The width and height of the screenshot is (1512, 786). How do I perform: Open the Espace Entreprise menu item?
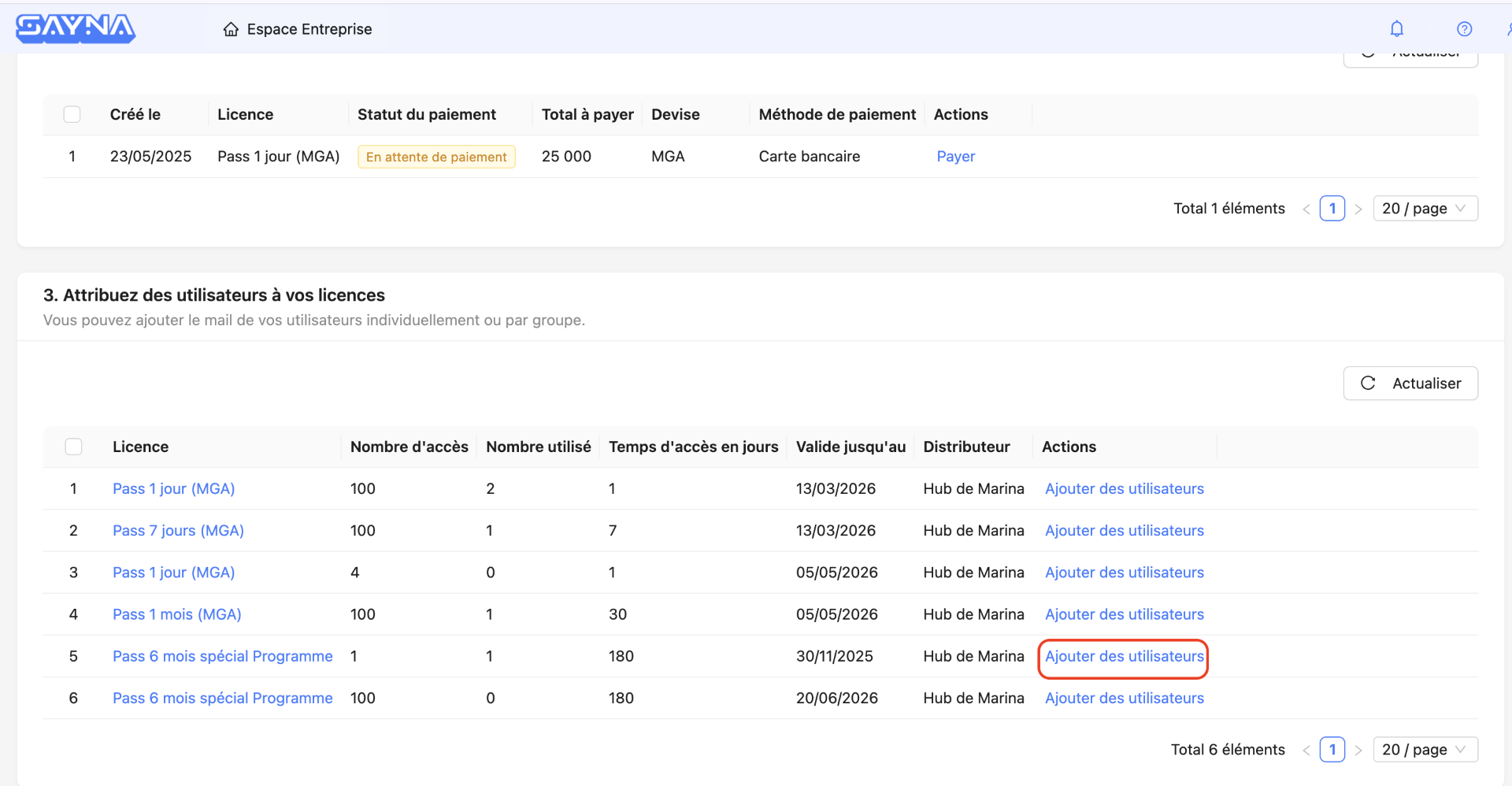tap(309, 29)
